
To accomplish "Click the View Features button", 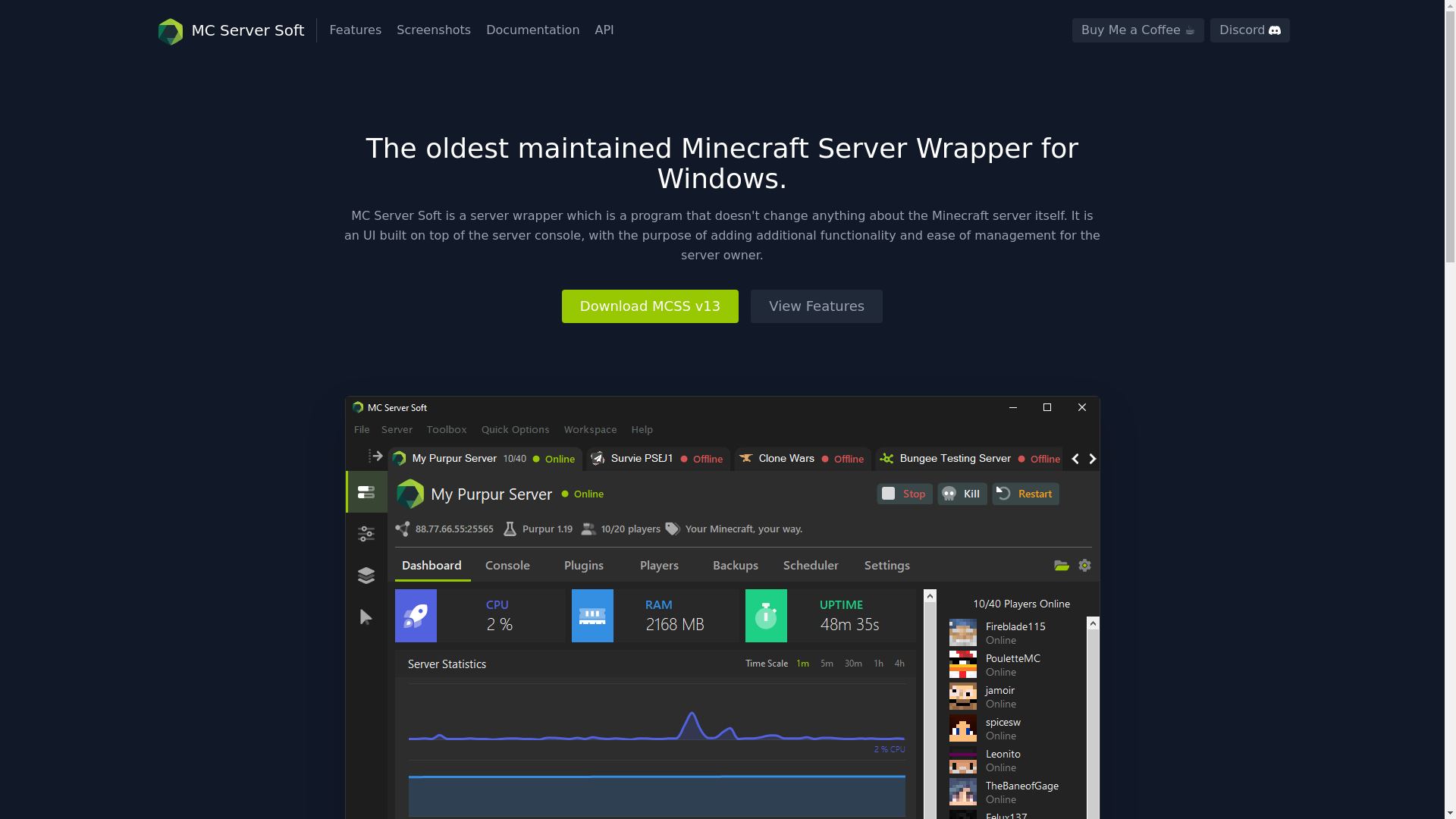I will [x=817, y=306].
